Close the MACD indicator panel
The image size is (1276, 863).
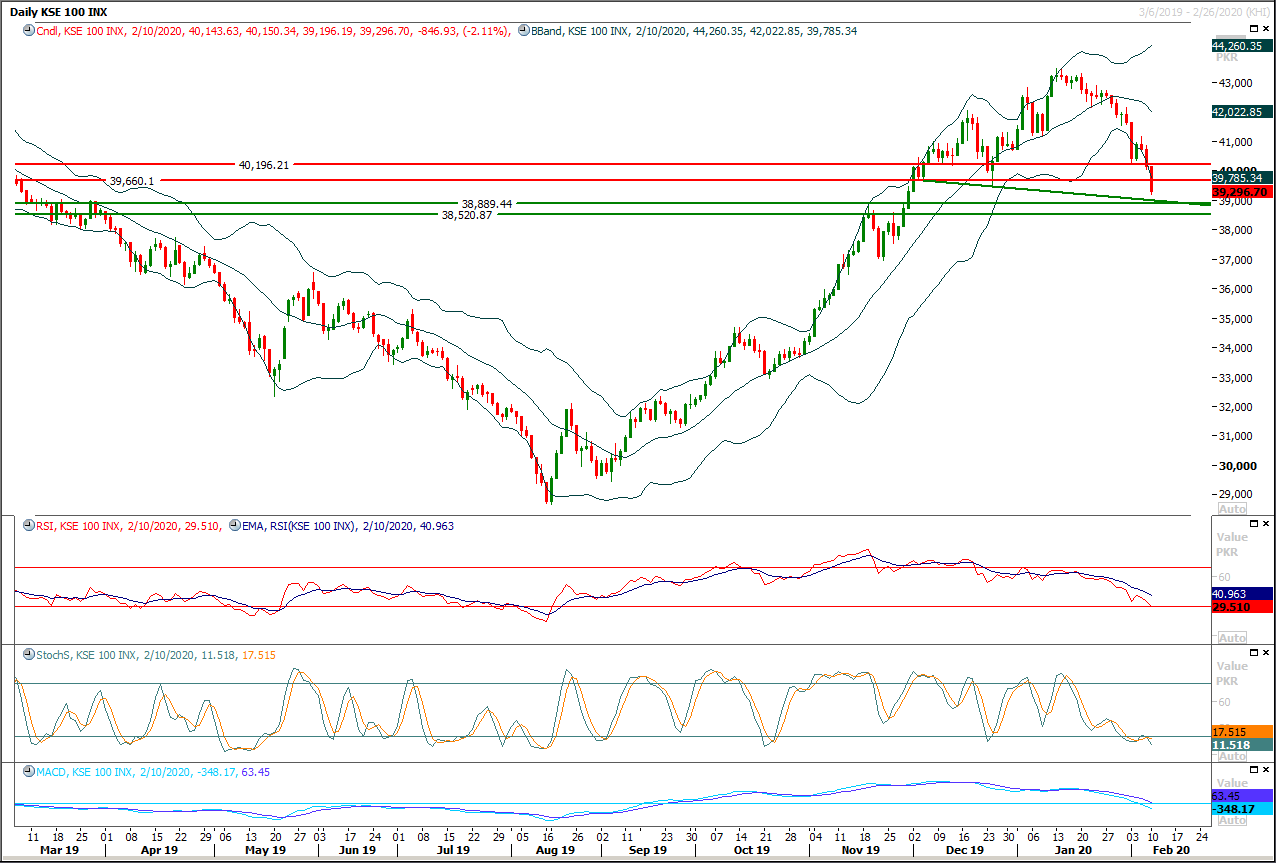(x=1267, y=771)
